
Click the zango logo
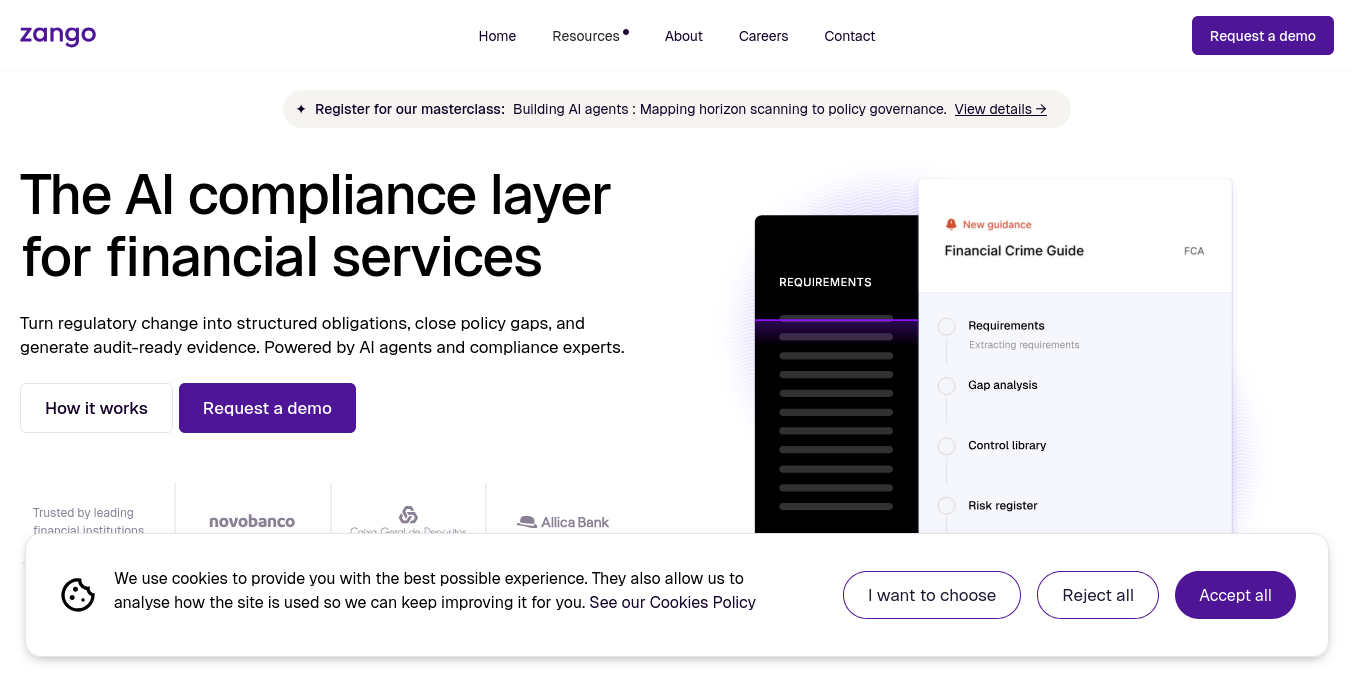(x=58, y=35)
